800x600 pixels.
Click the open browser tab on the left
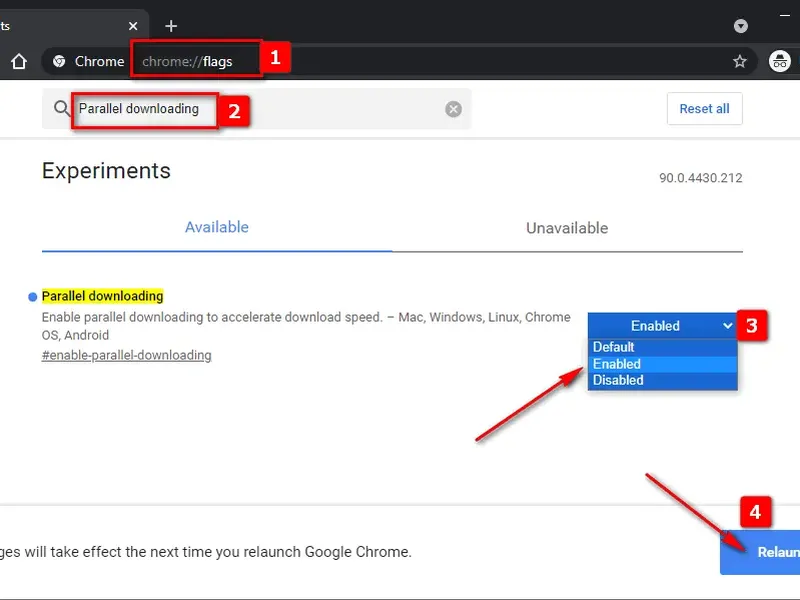click(60, 25)
